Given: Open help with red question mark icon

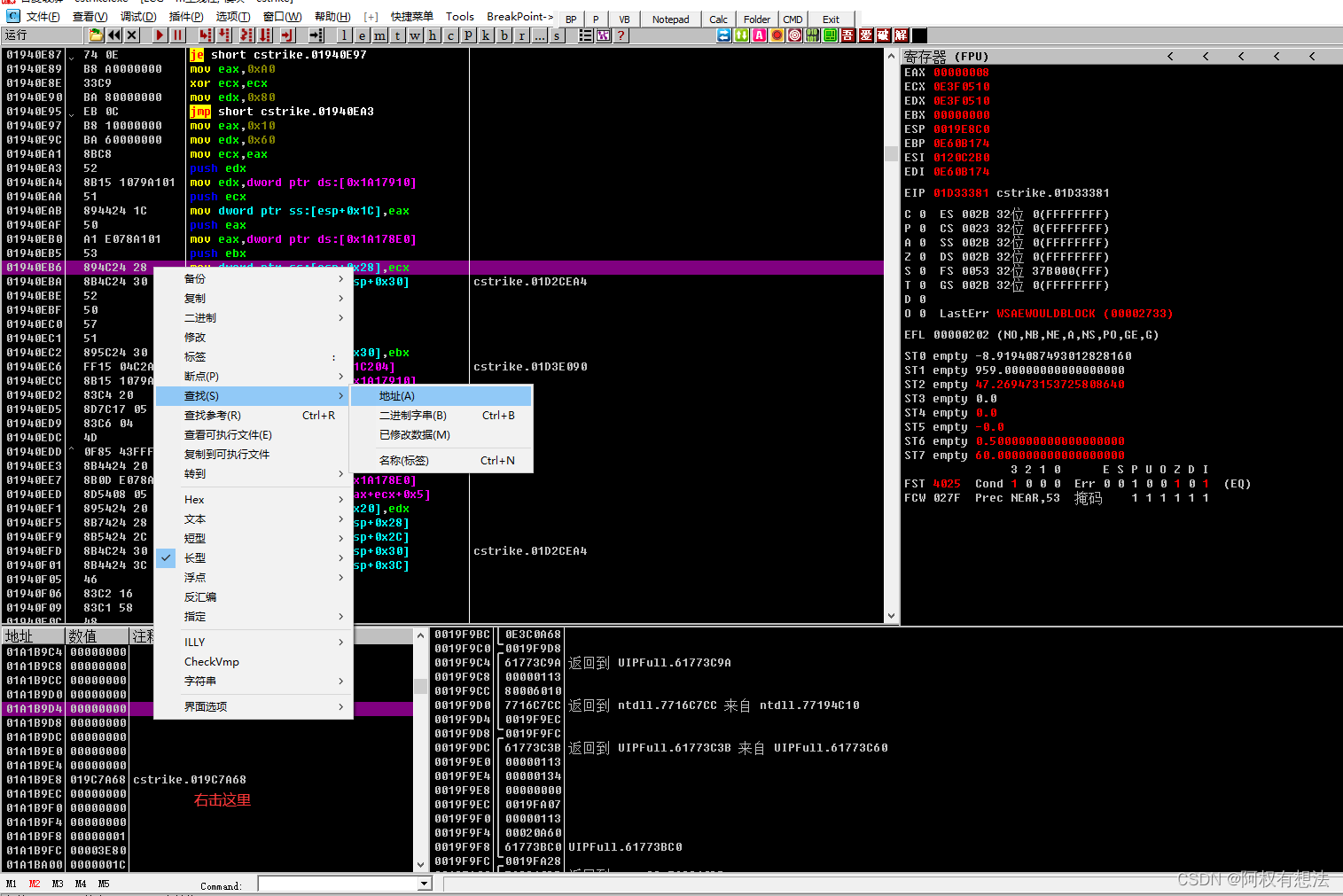Looking at the screenshot, I should pyautogui.click(x=621, y=35).
